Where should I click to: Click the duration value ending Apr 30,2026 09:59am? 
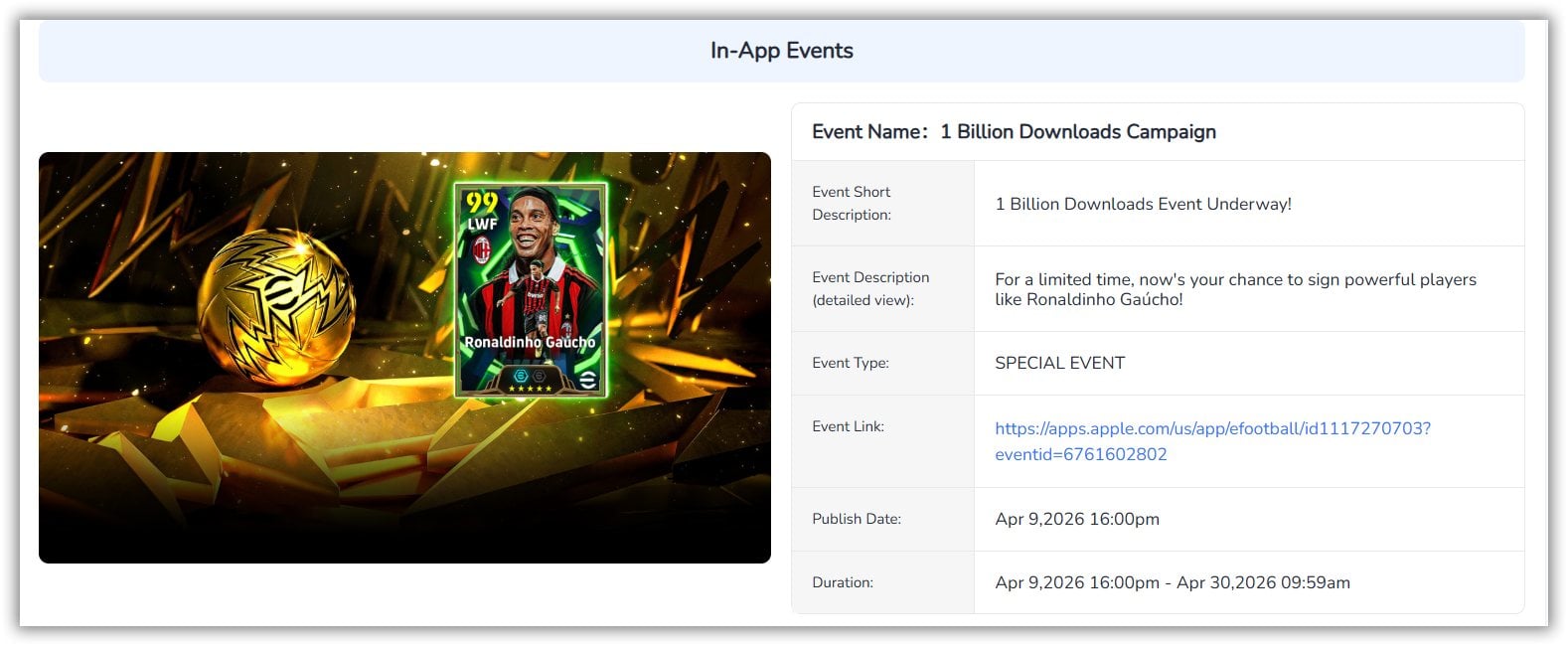1173,582
